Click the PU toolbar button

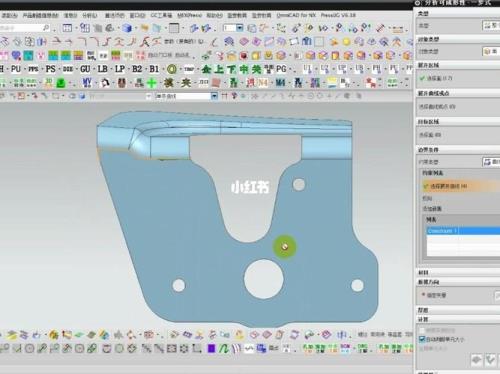point(16,69)
